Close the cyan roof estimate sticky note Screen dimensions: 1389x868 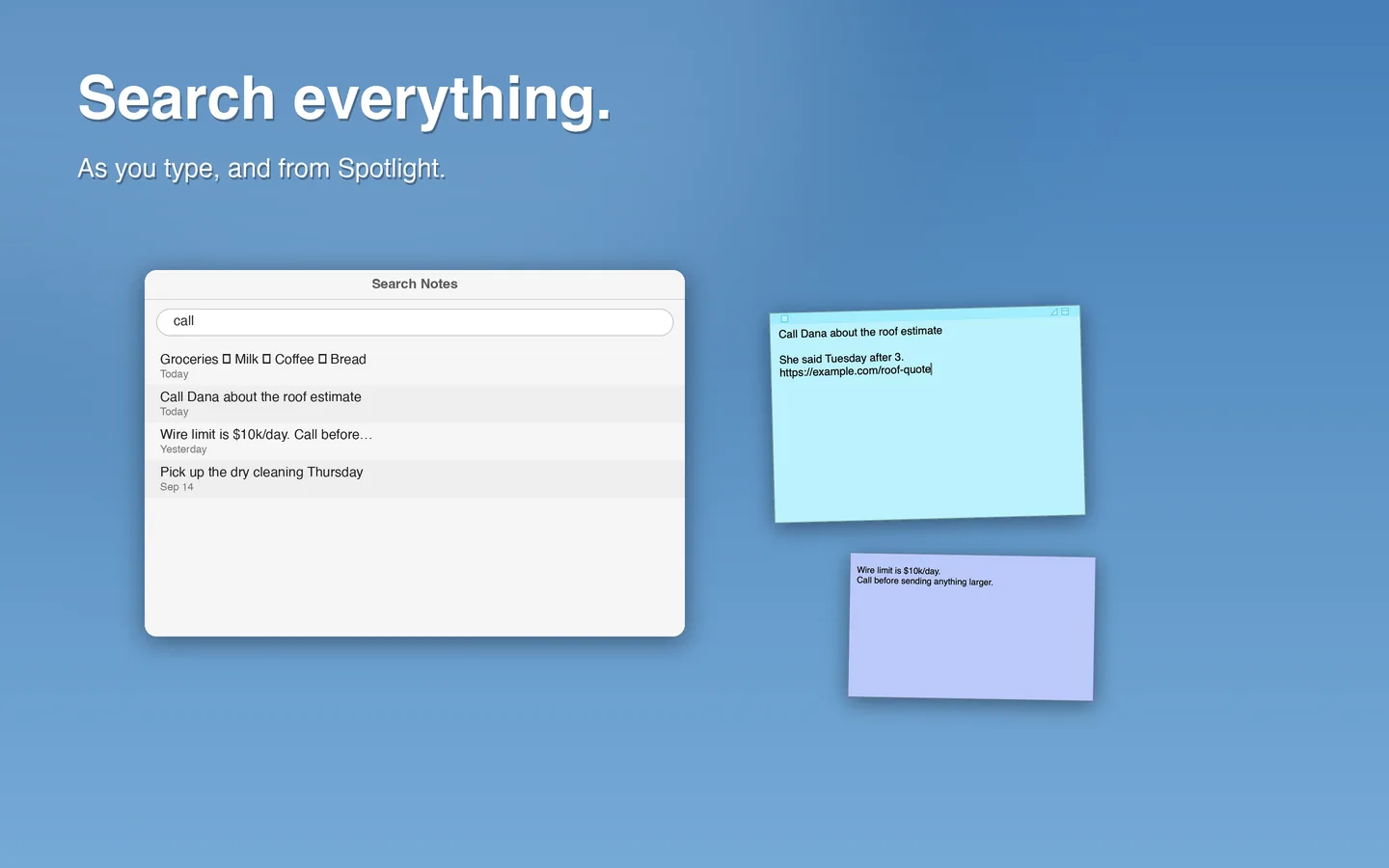point(785,318)
